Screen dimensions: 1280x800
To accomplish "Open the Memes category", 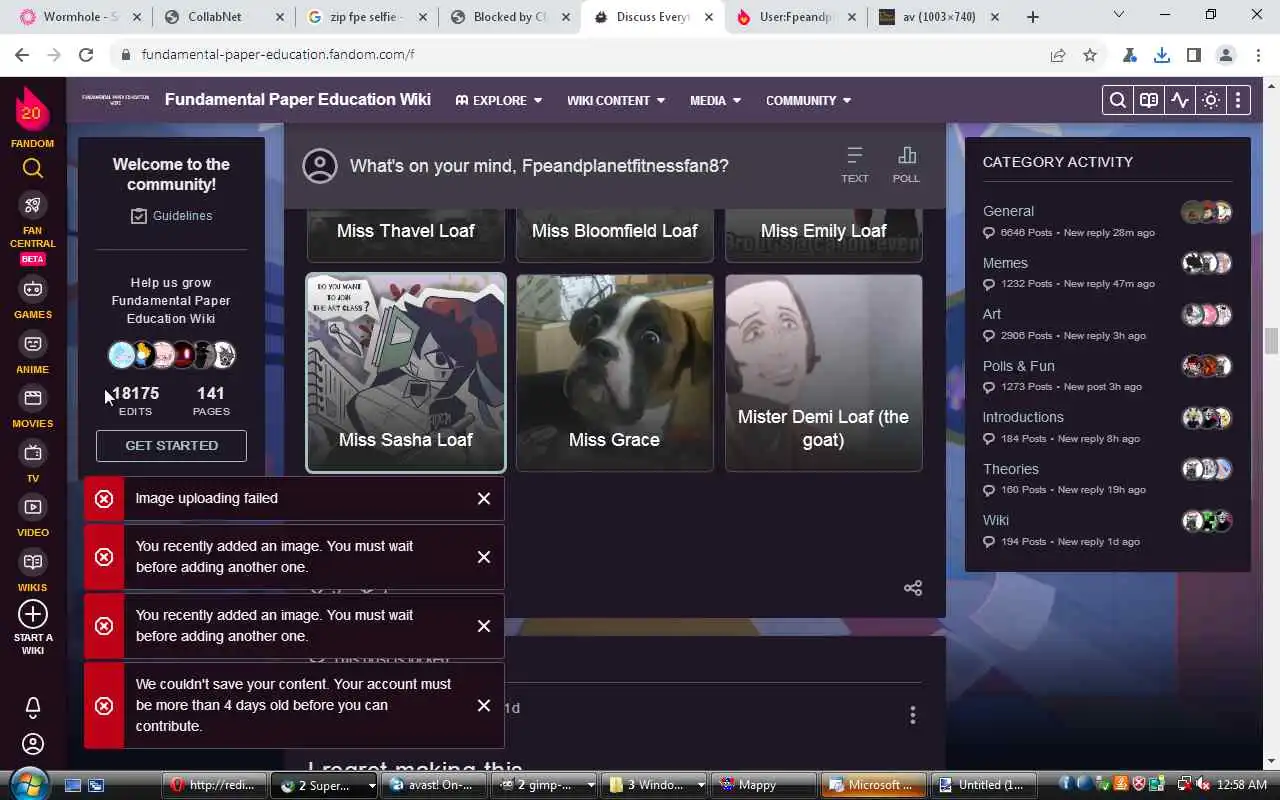I will pyautogui.click(x=1005, y=263).
